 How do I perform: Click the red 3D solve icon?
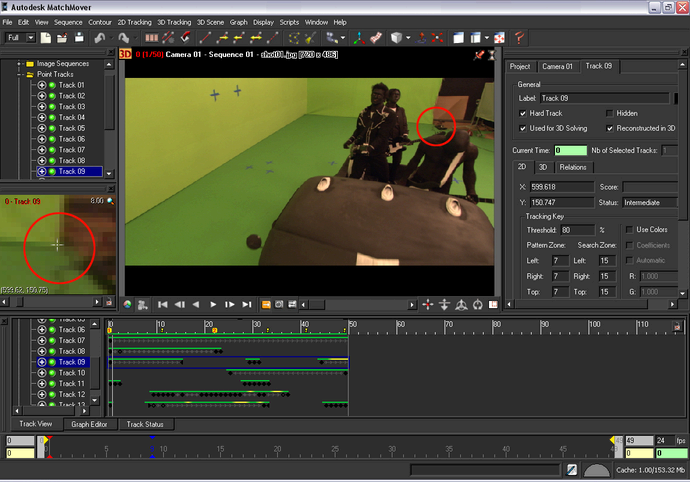186,38
